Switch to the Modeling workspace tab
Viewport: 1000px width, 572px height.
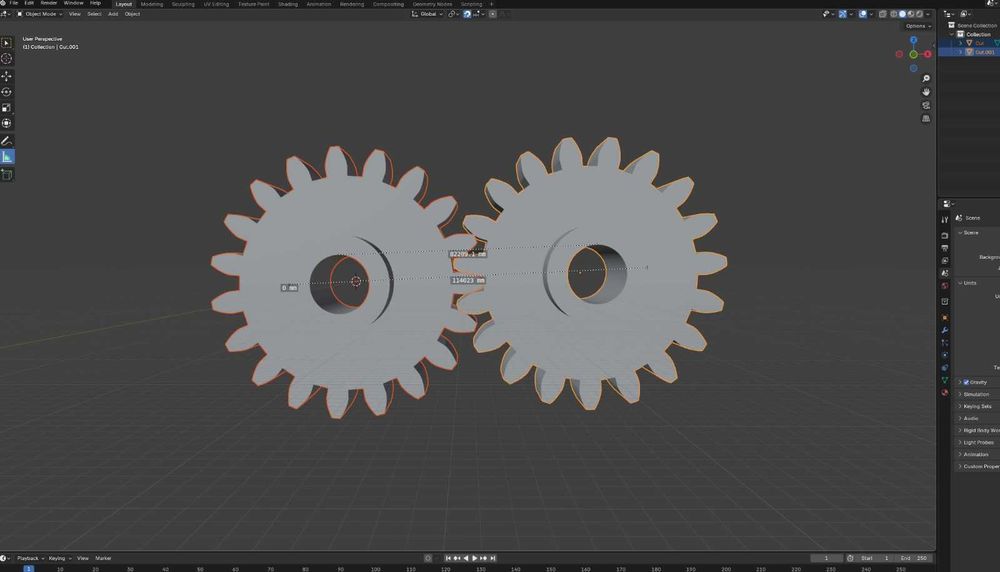(x=151, y=4)
